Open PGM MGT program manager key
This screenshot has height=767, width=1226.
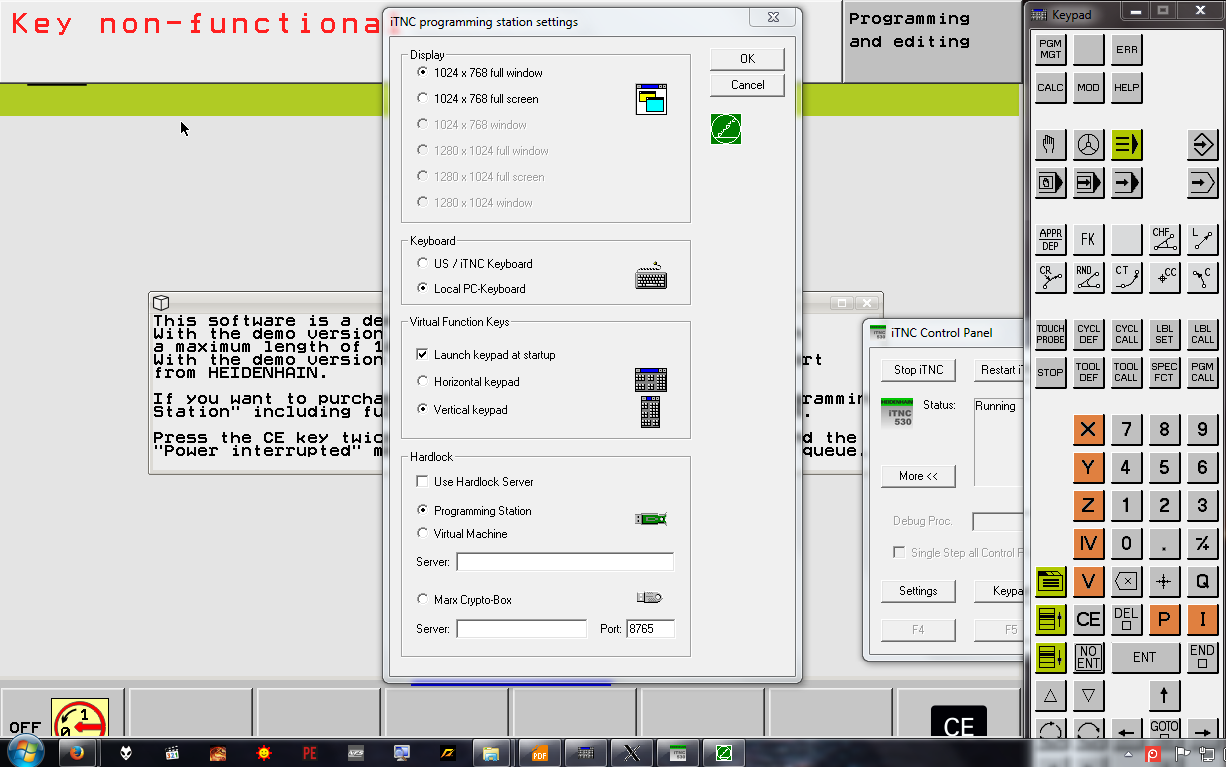(1050, 49)
